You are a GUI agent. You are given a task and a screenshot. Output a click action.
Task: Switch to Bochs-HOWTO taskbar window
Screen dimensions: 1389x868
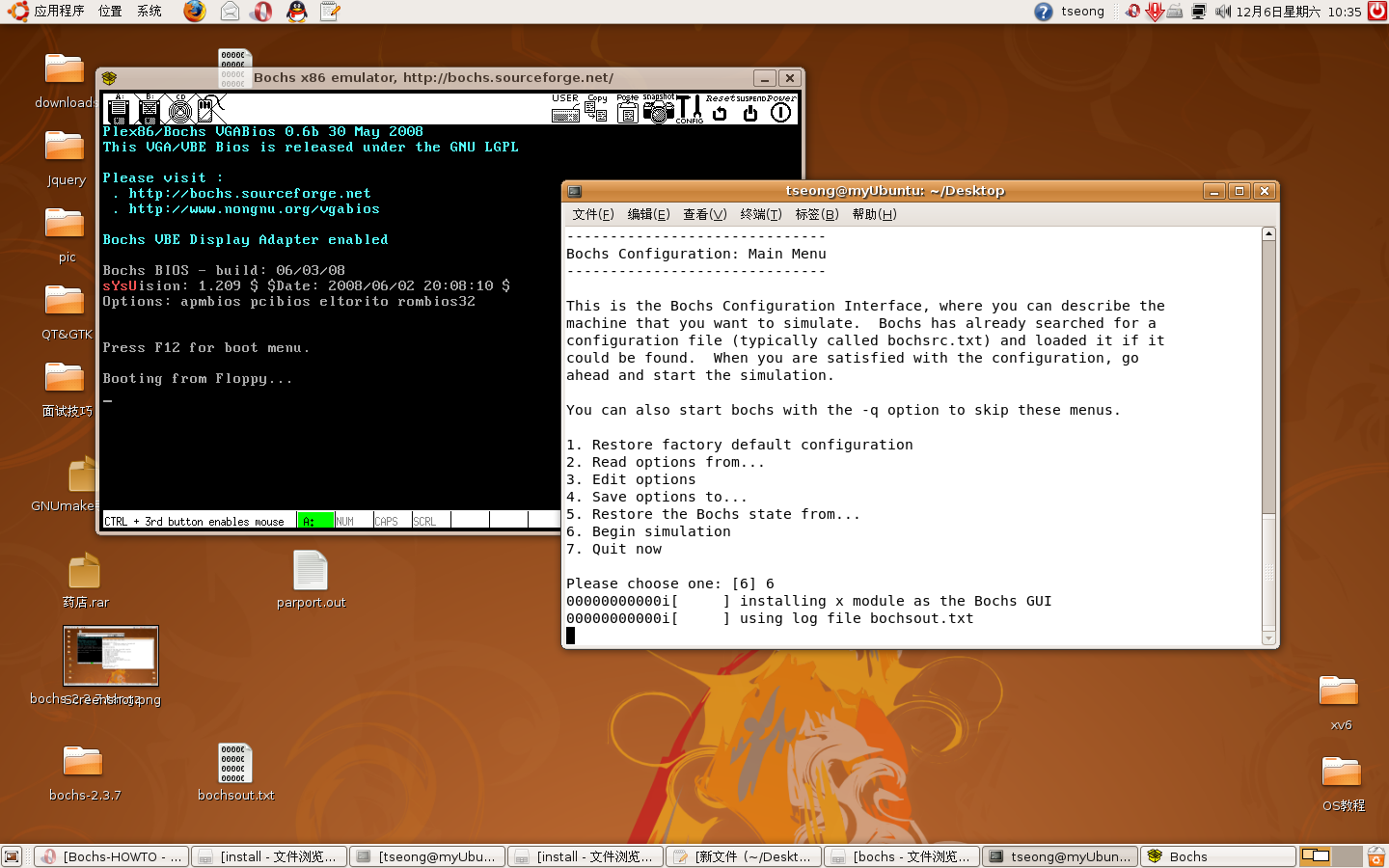pyautogui.click(x=112, y=856)
